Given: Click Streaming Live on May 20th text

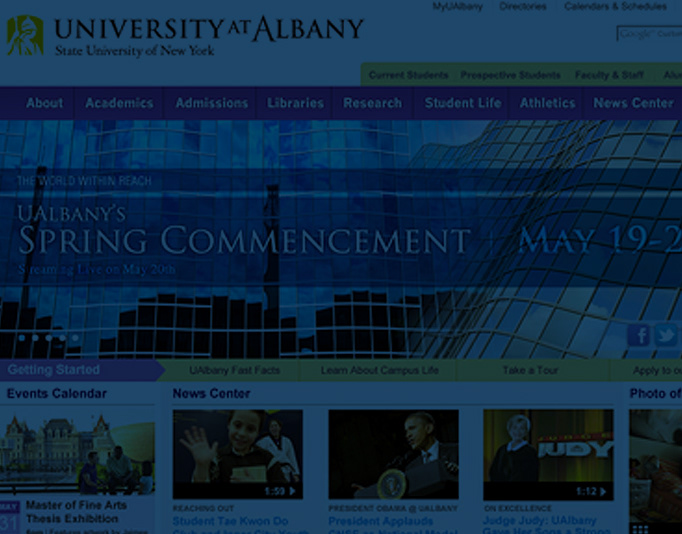Looking at the screenshot, I should coord(97,270).
